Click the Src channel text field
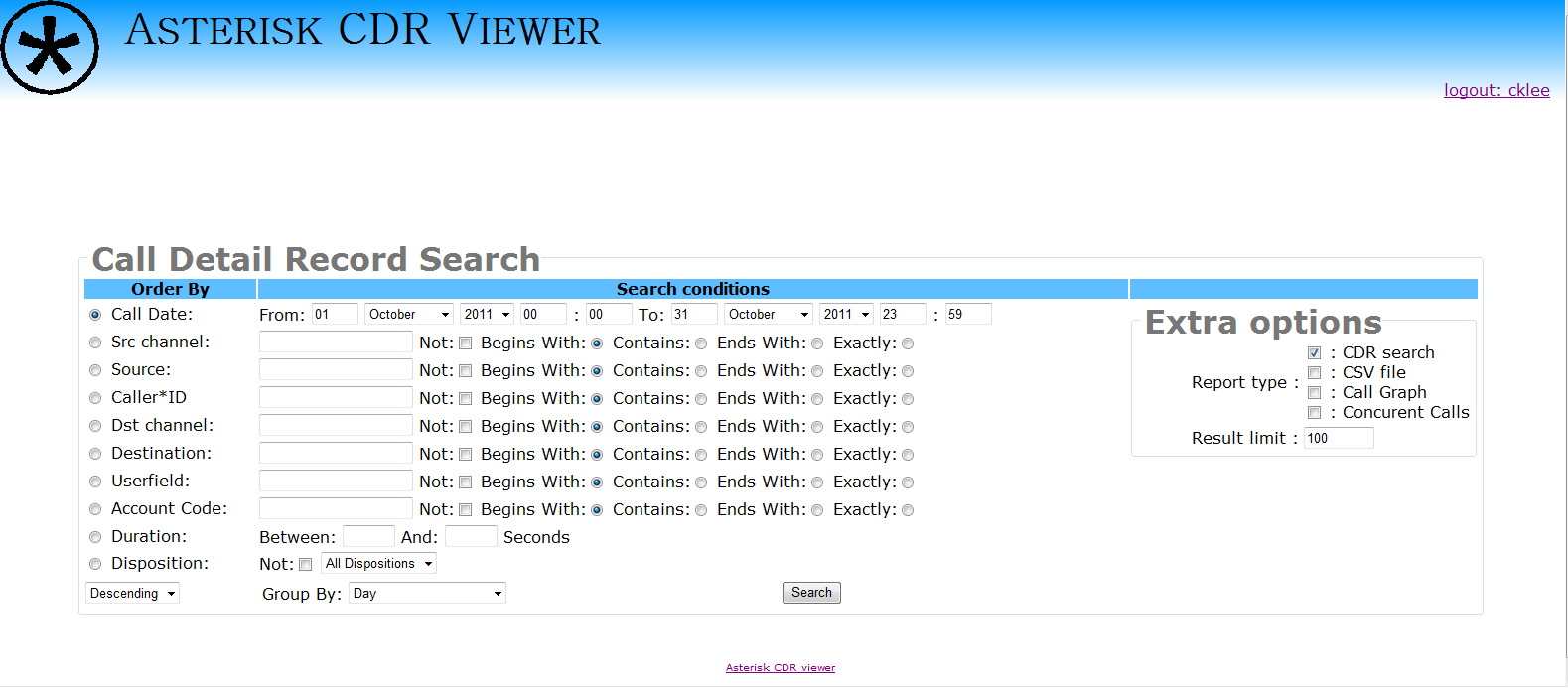The width and height of the screenshot is (1568, 688). pyautogui.click(x=336, y=342)
